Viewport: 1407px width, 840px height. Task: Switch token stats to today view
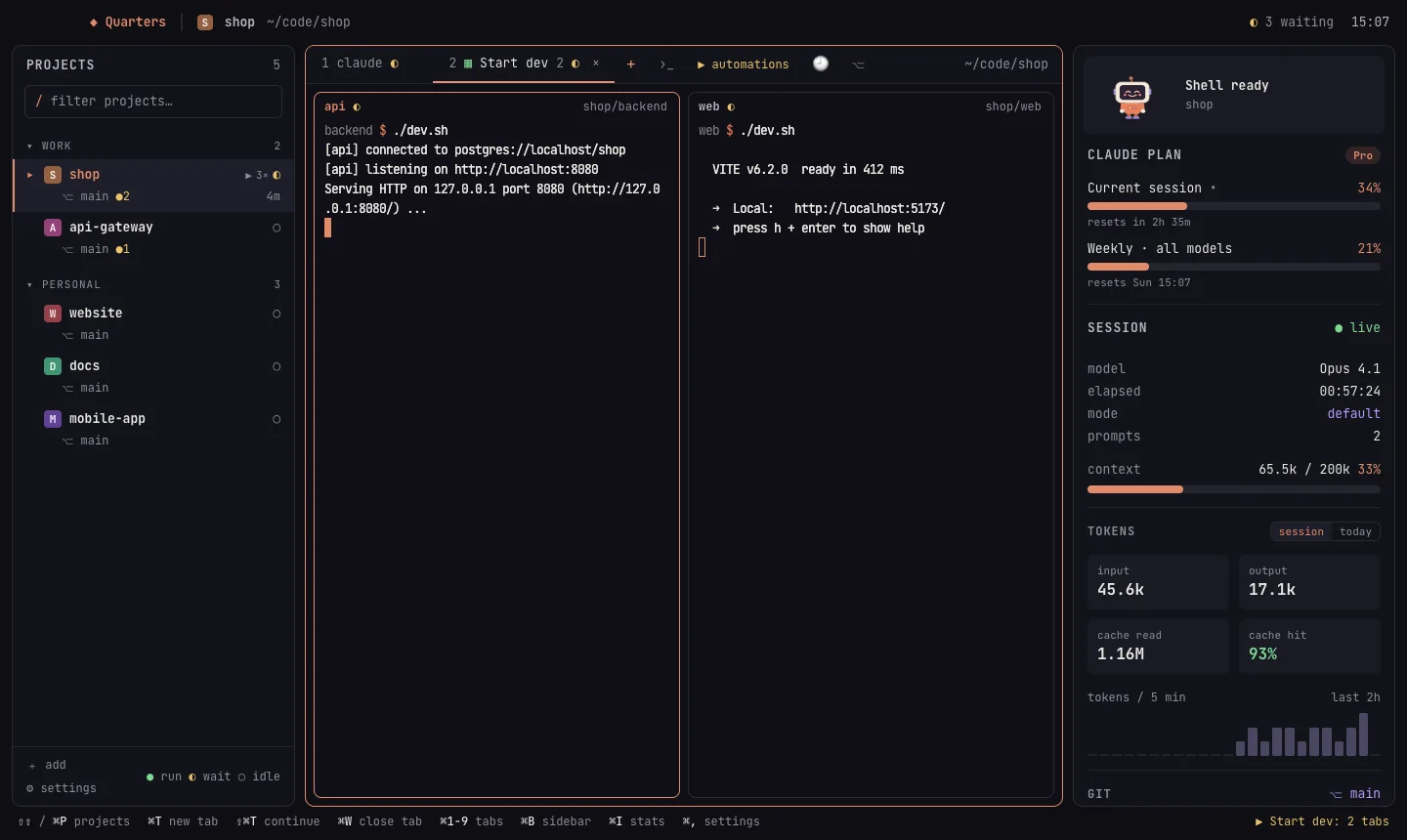1355,532
